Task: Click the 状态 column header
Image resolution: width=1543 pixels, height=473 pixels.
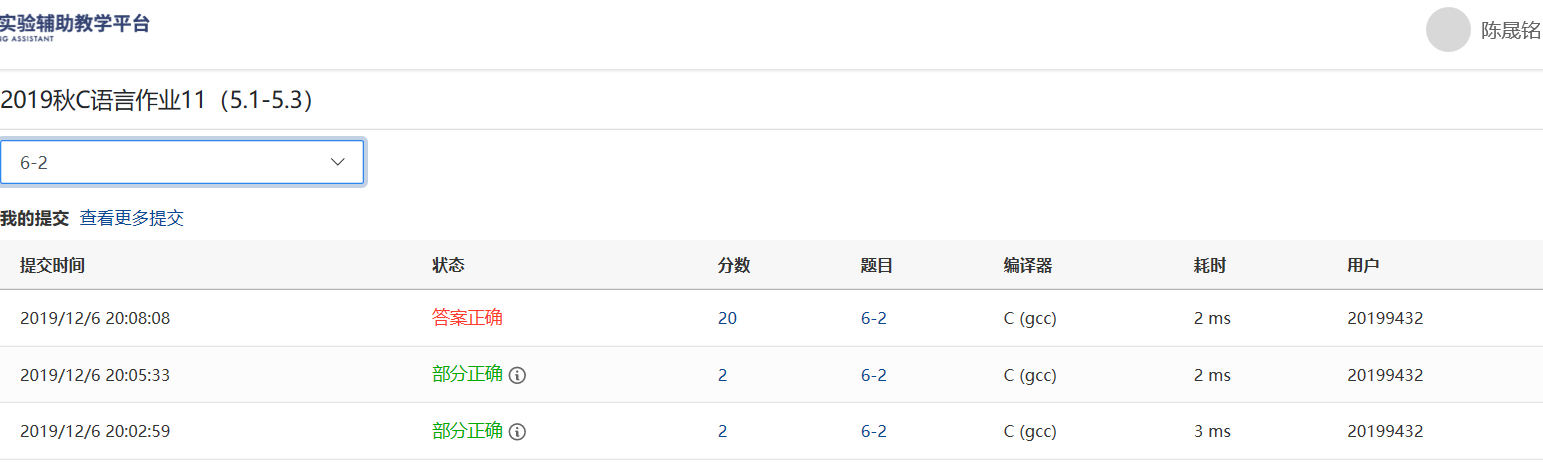Action: point(448,265)
